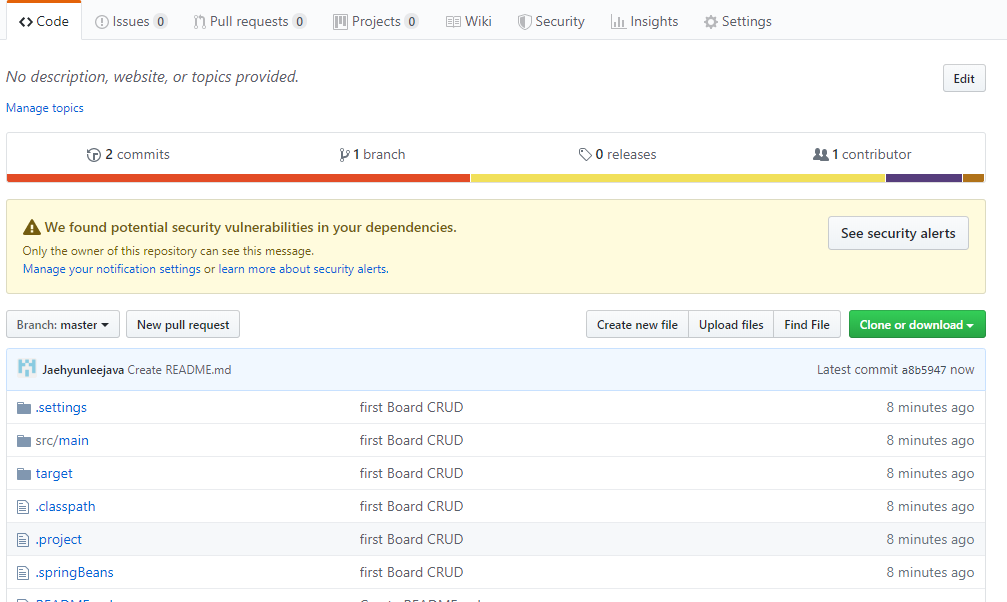Open the Security tab
Image resolution: width=1007 pixels, height=602 pixels.
552,21
